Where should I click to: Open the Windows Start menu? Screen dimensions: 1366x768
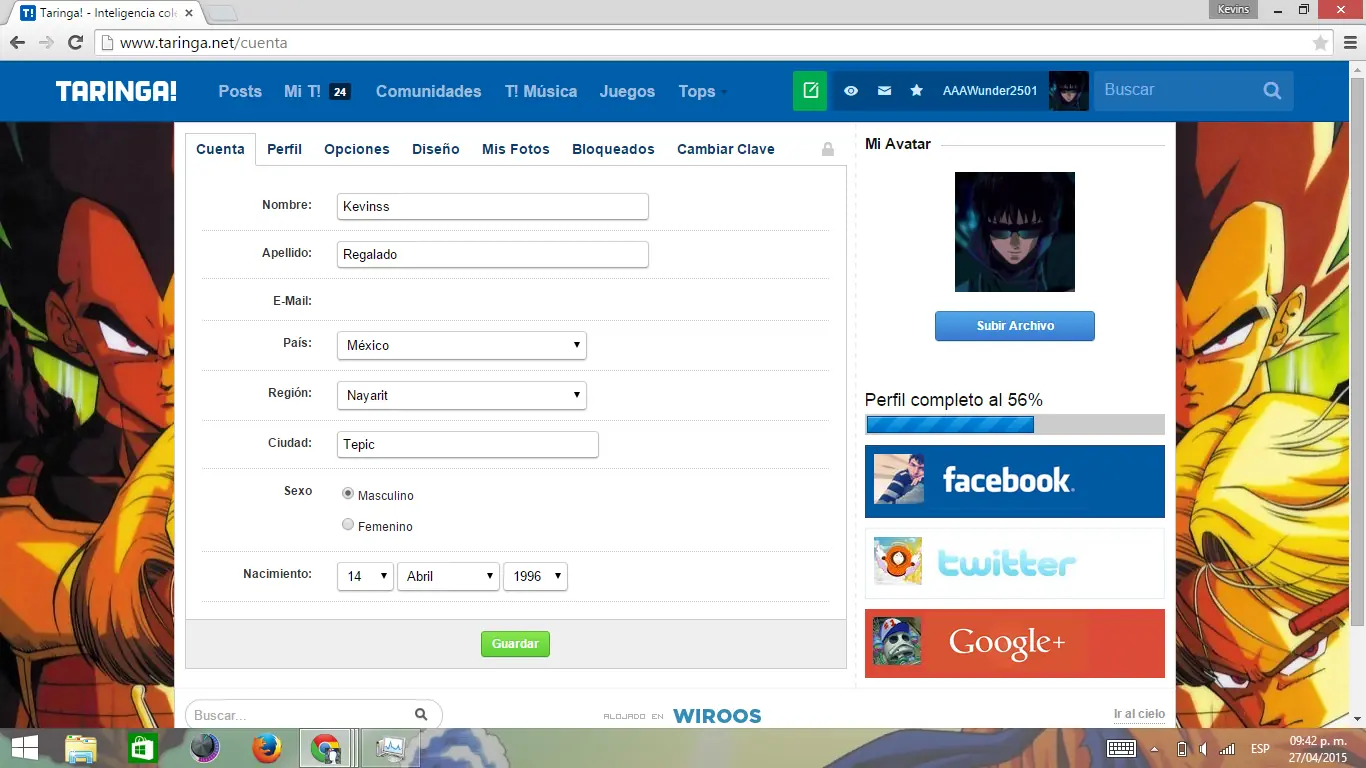pos(25,748)
